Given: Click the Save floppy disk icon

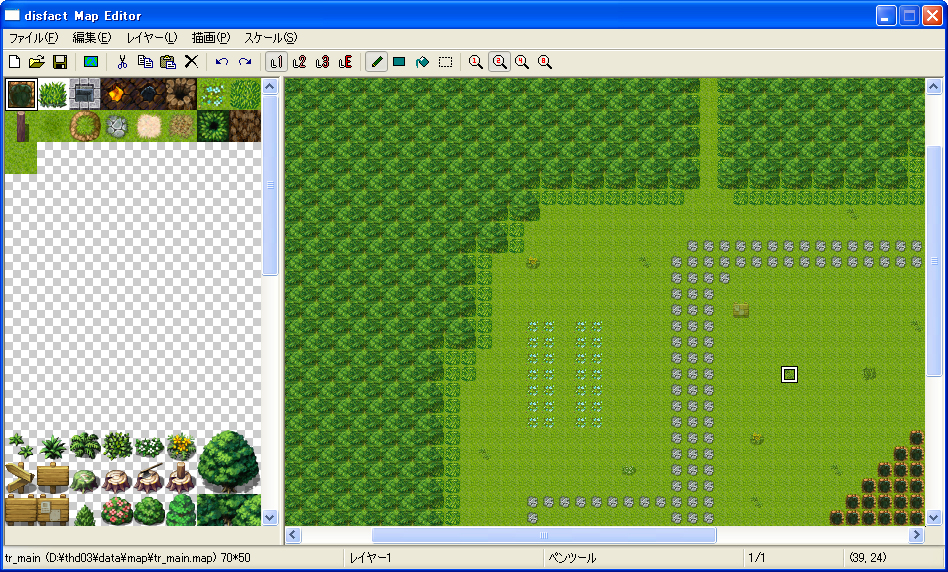Looking at the screenshot, I should click(x=60, y=62).
